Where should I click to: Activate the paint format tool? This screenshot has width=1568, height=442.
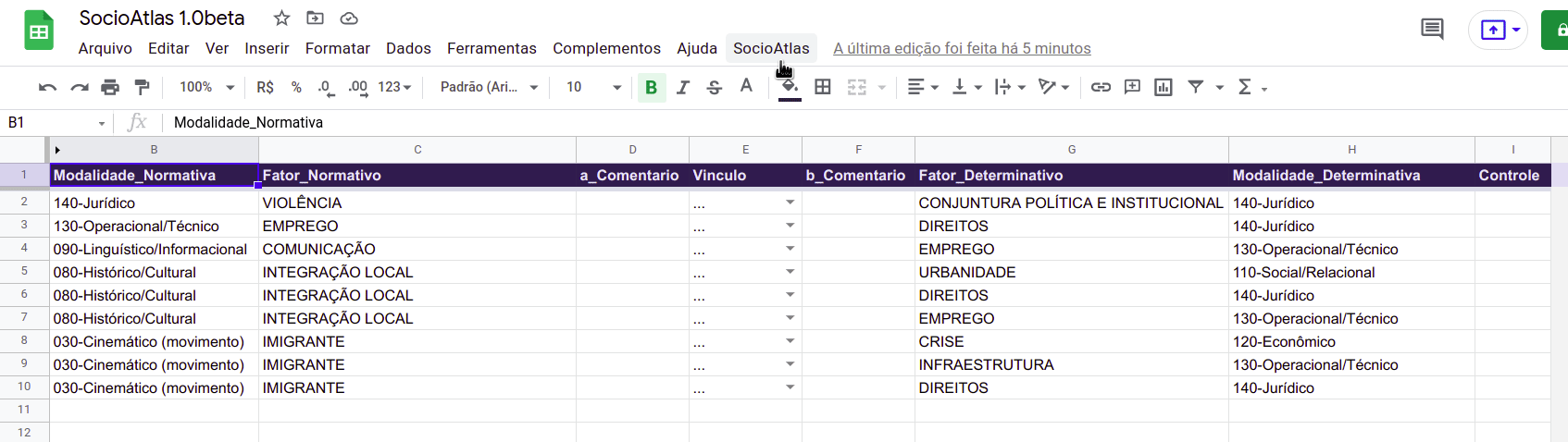[x=142, y=87]
